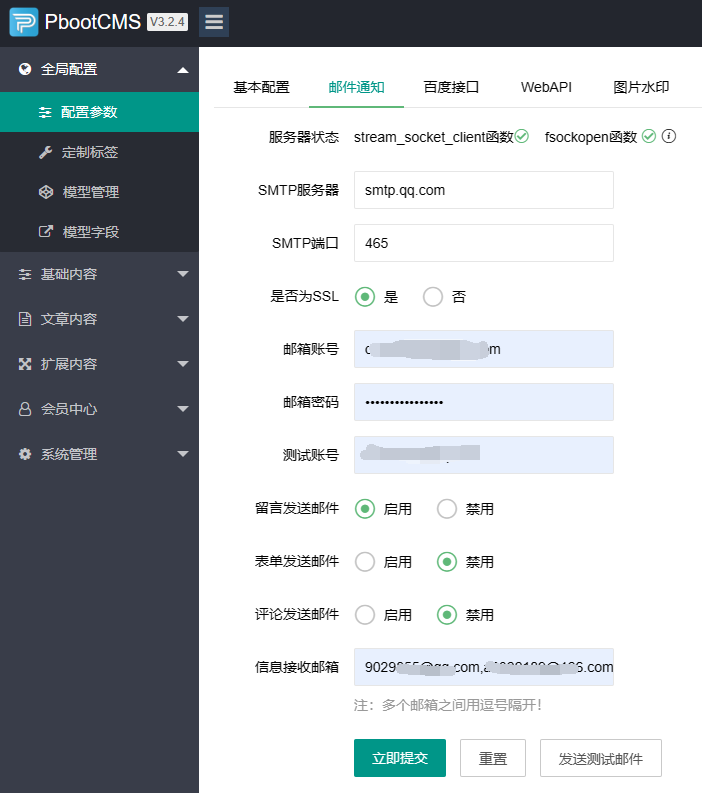Disable 留言发送邮件 with 禁用 option

click(x=447, y=509)
